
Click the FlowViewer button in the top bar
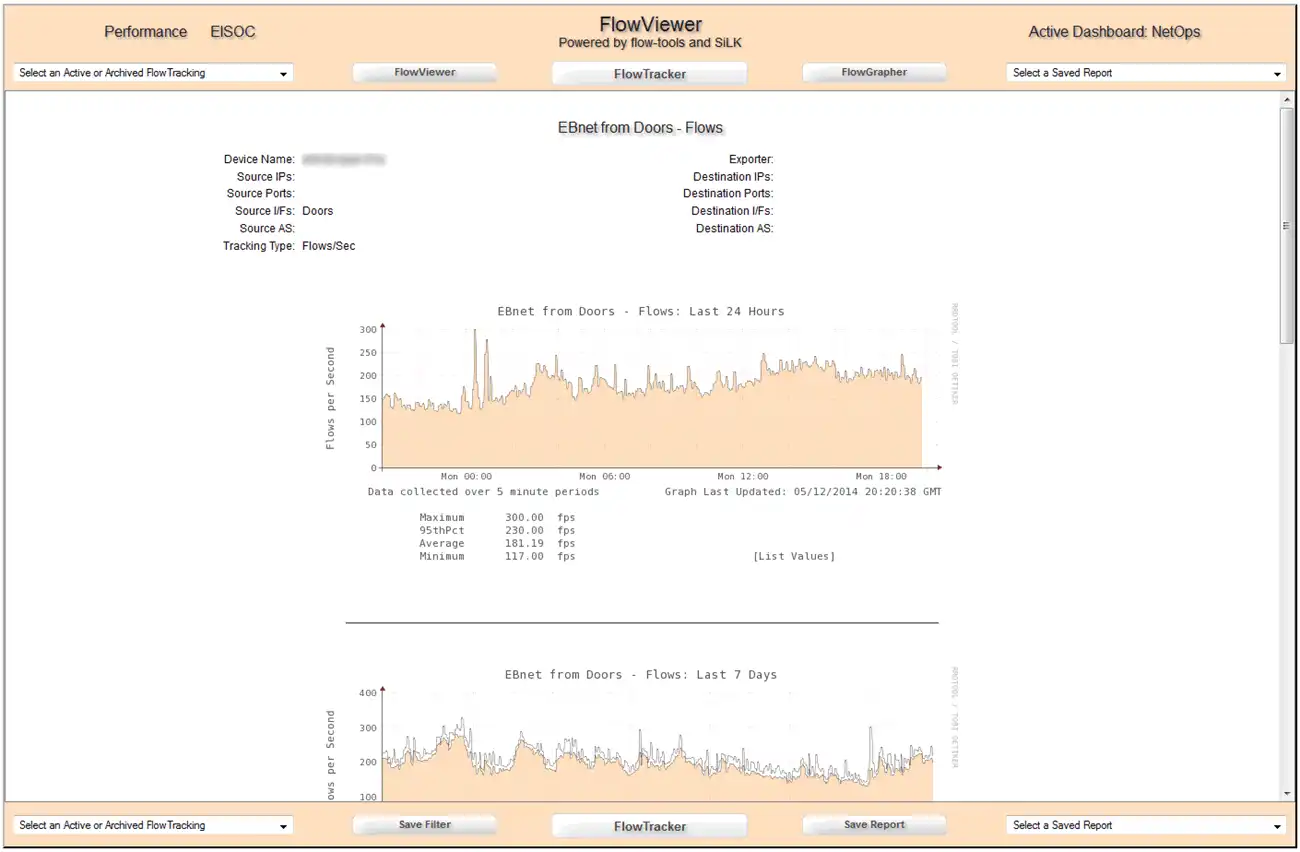point(425,73)
